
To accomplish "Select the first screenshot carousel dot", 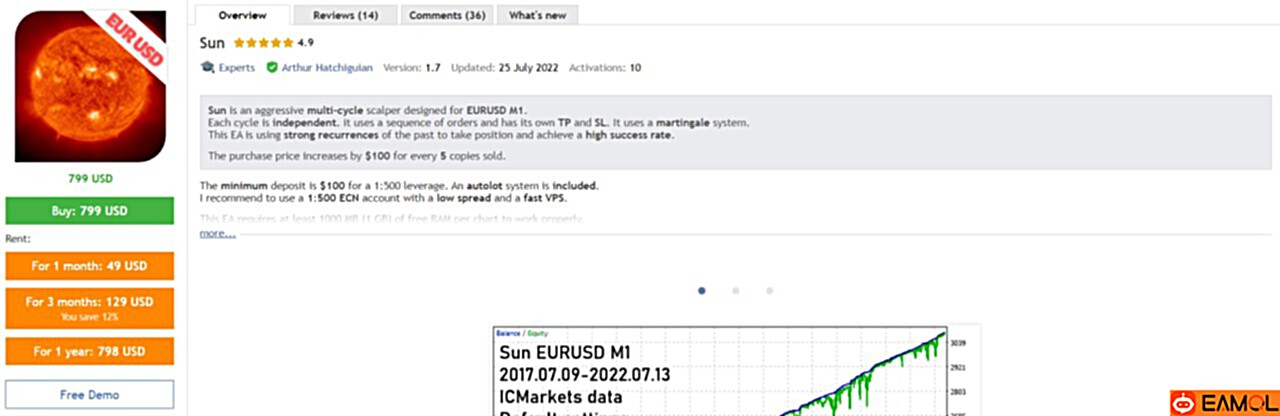I will coord(702,291).
